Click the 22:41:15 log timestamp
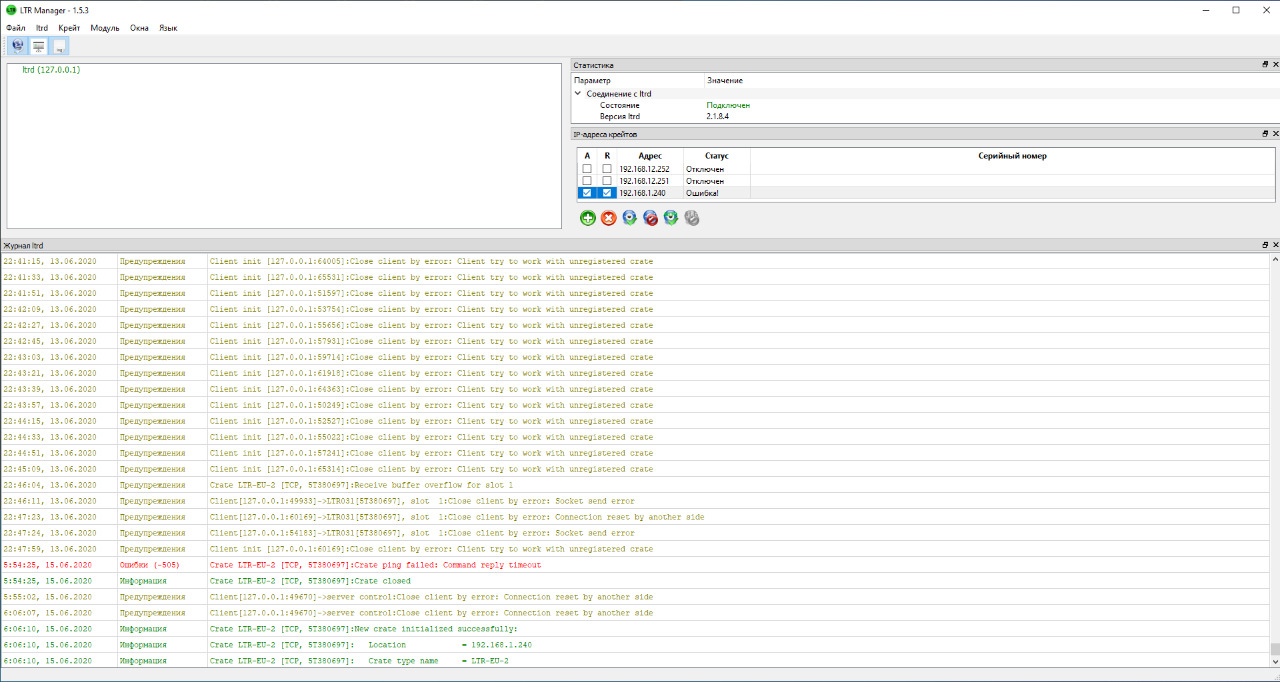The width and height of the screenshot is (1280, 682). 50,261
